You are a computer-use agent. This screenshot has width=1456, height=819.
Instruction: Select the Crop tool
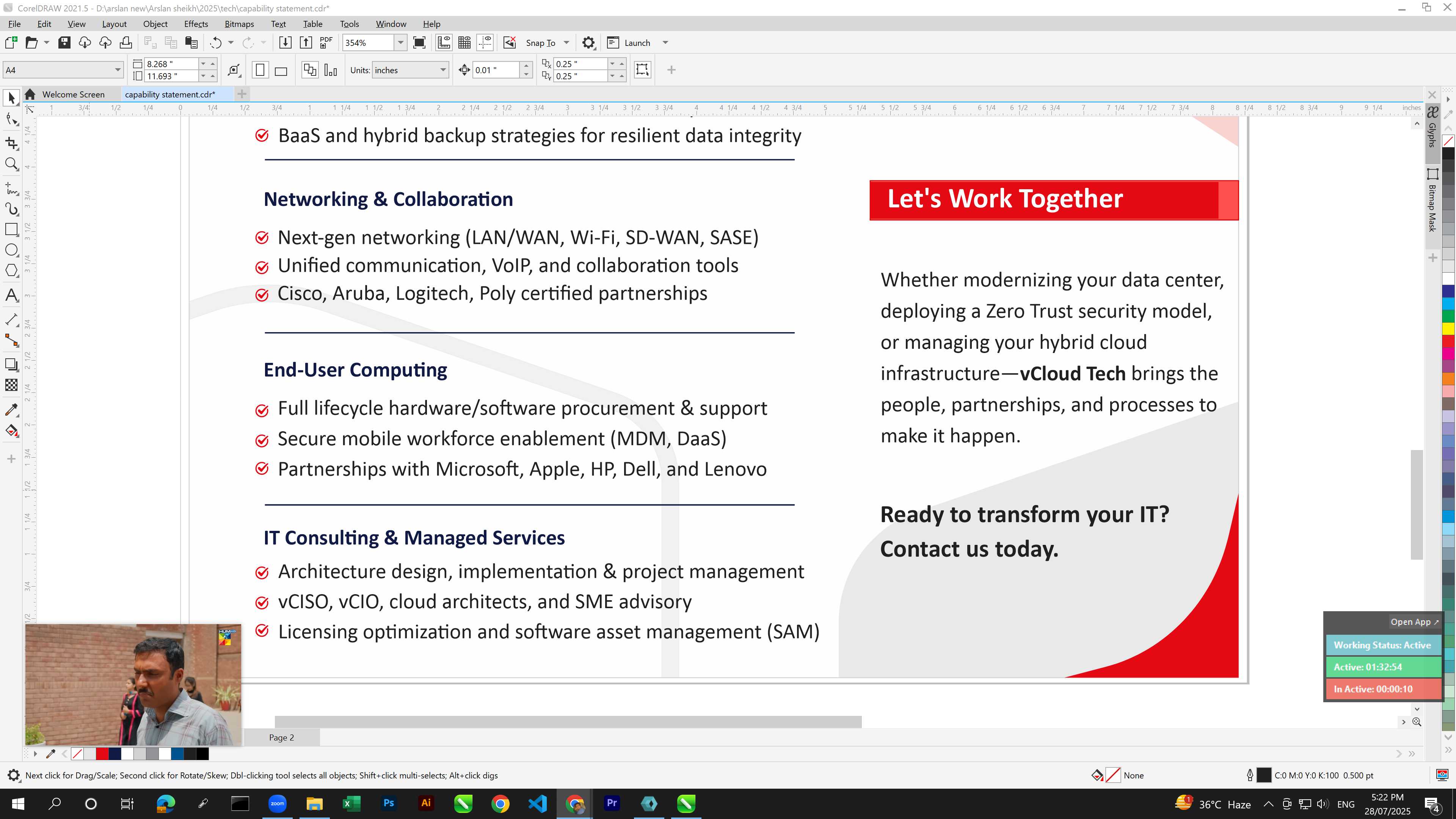coord(11,143)
